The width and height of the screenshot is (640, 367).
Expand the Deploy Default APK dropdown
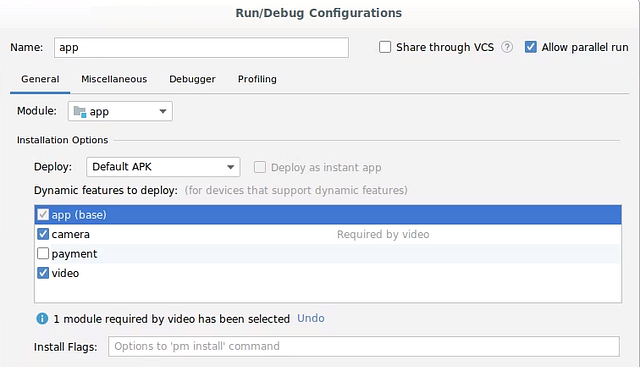coord(163,167)
